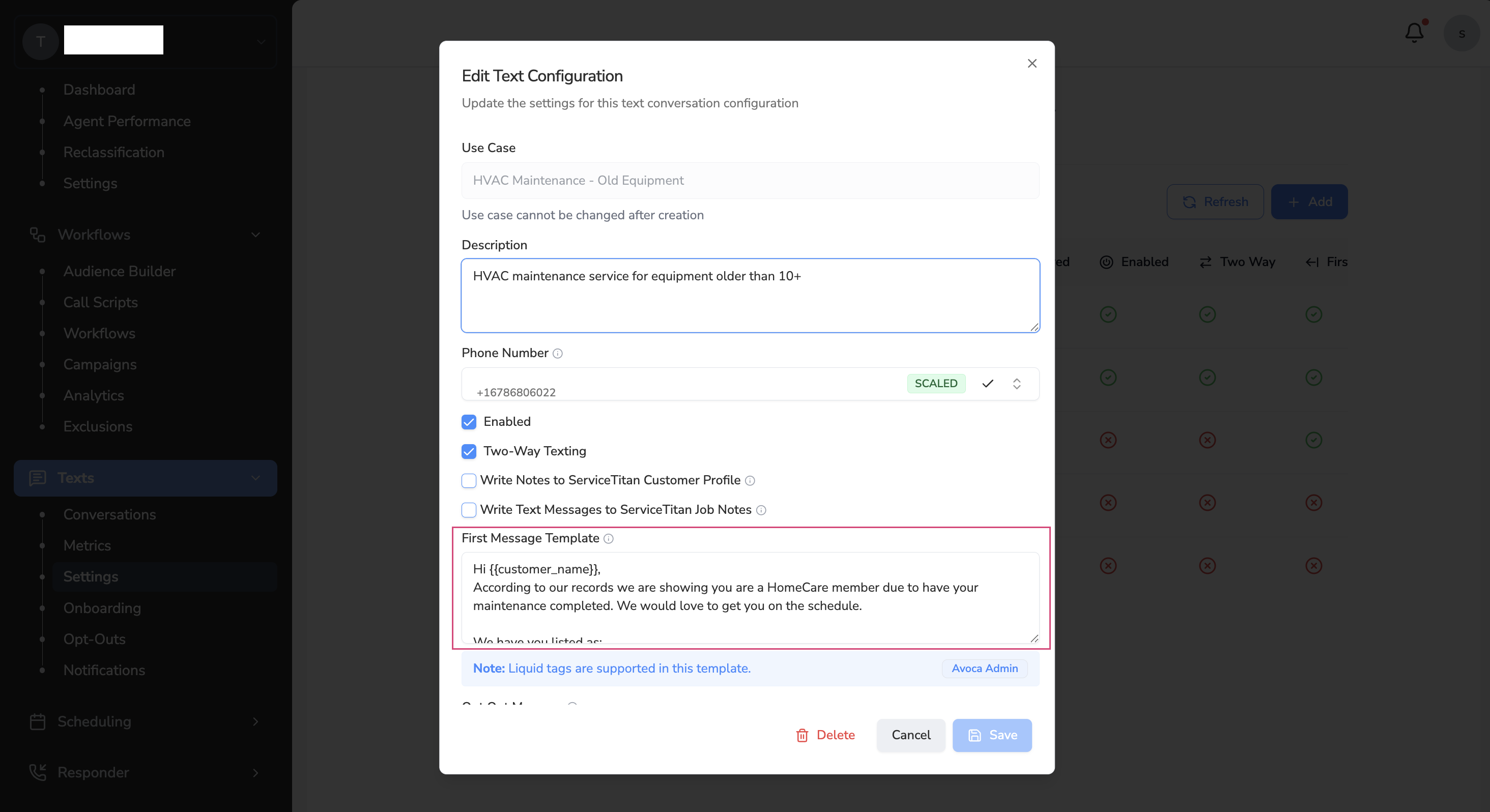Click the resize handle of Description box
This screenshot has height=812, width=1490.
tap(1034, 327)
